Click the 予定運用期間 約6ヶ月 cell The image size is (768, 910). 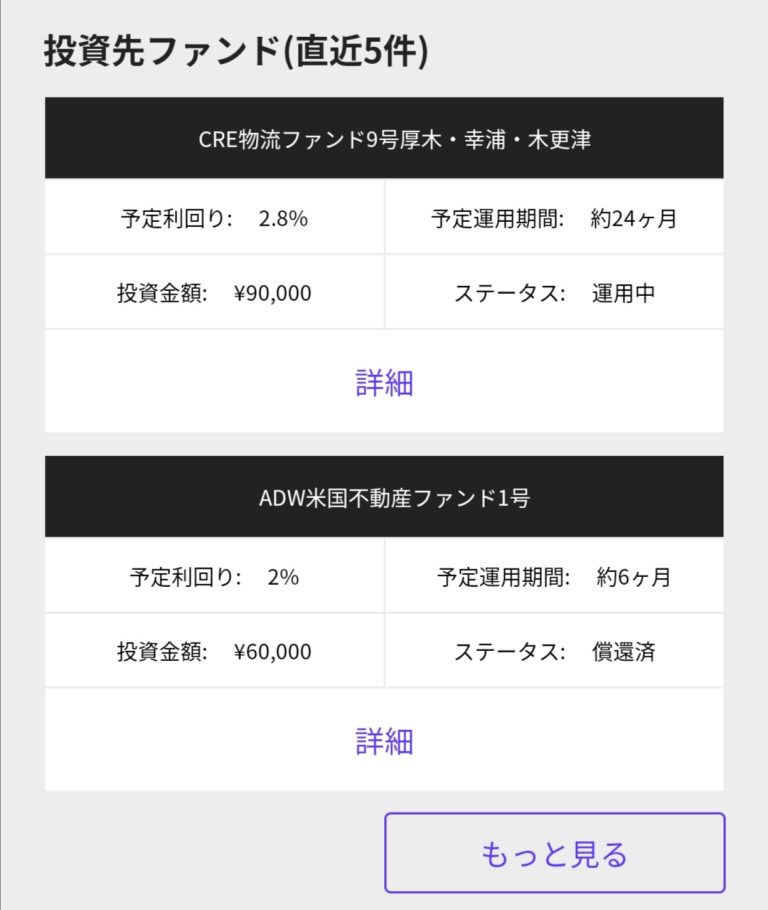pyautogui.click(x=554, y=577)
